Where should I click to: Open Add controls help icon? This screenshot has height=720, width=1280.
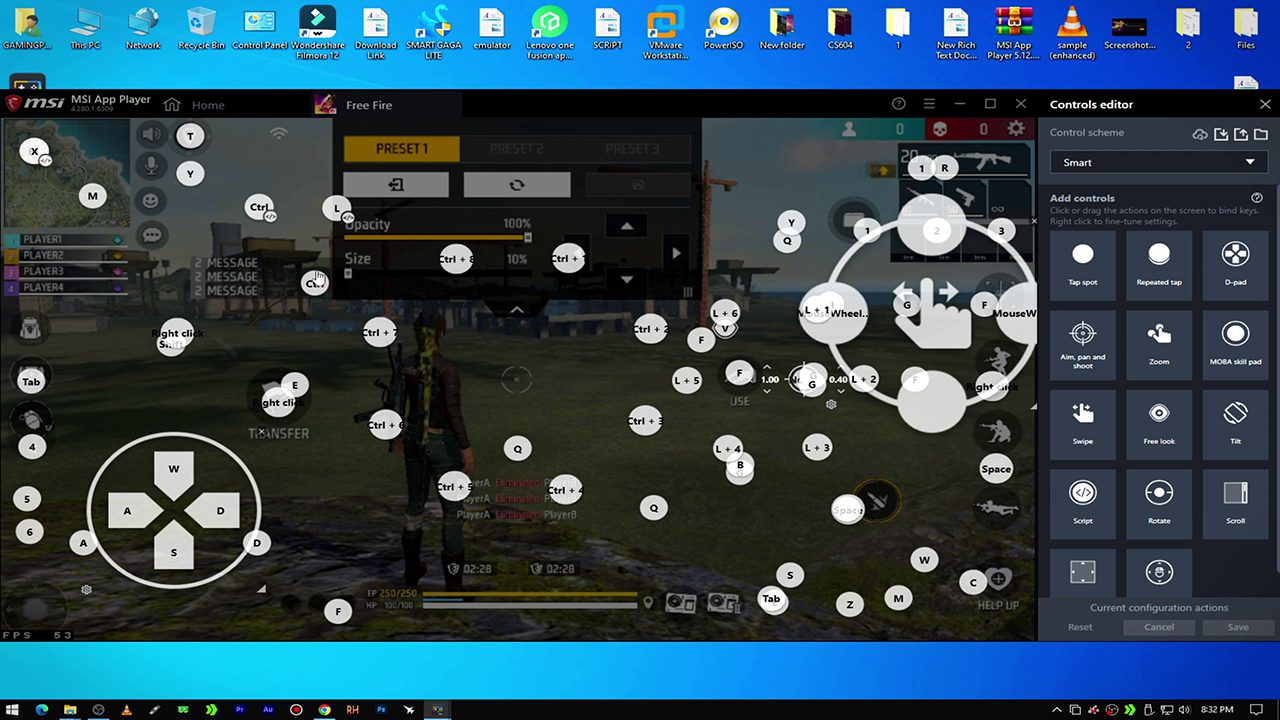click(x=1257, y=198)
